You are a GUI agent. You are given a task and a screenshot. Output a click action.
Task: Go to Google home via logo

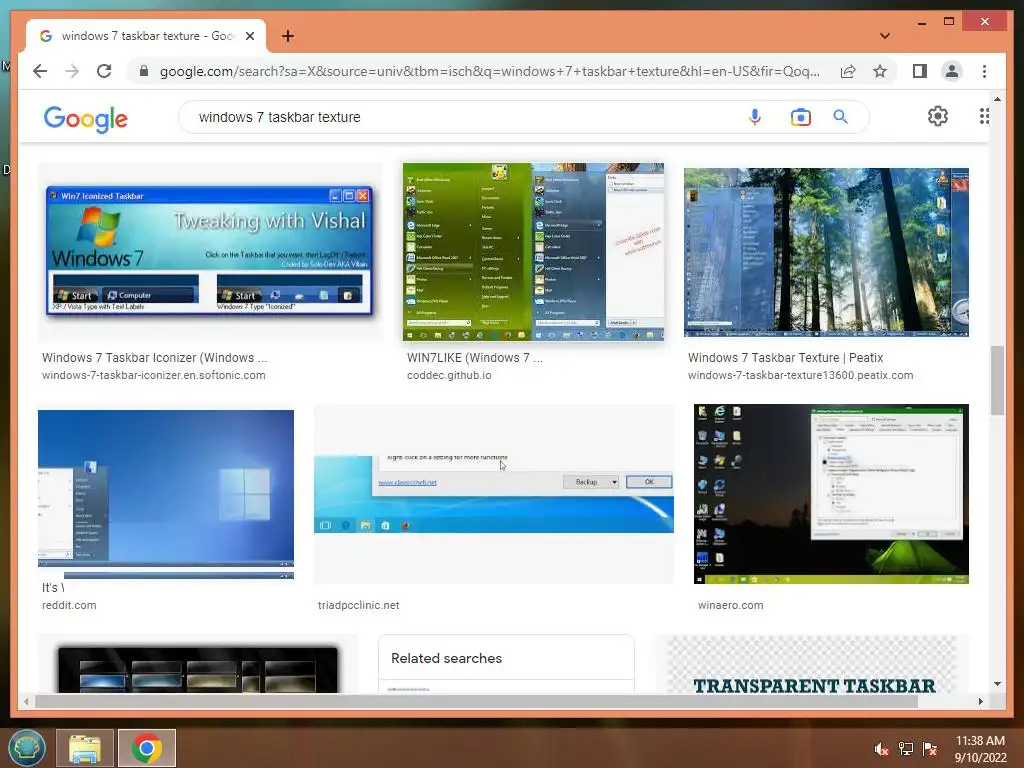[x=86, y=119]
